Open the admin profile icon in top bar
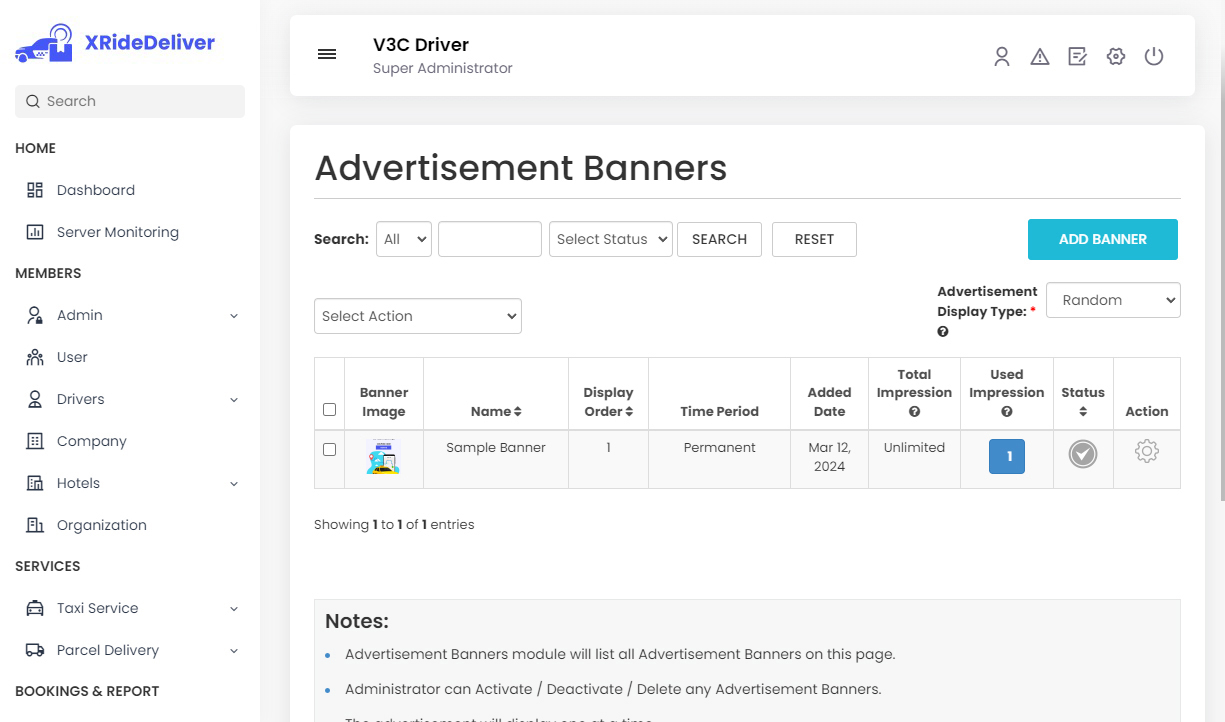 pyautogui.click(x=1002, y=56)
